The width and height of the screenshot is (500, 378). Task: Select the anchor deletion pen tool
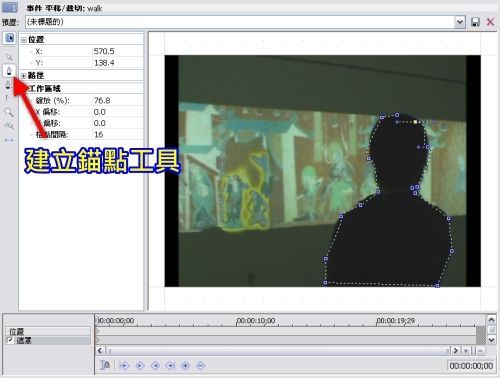[8, 85]
